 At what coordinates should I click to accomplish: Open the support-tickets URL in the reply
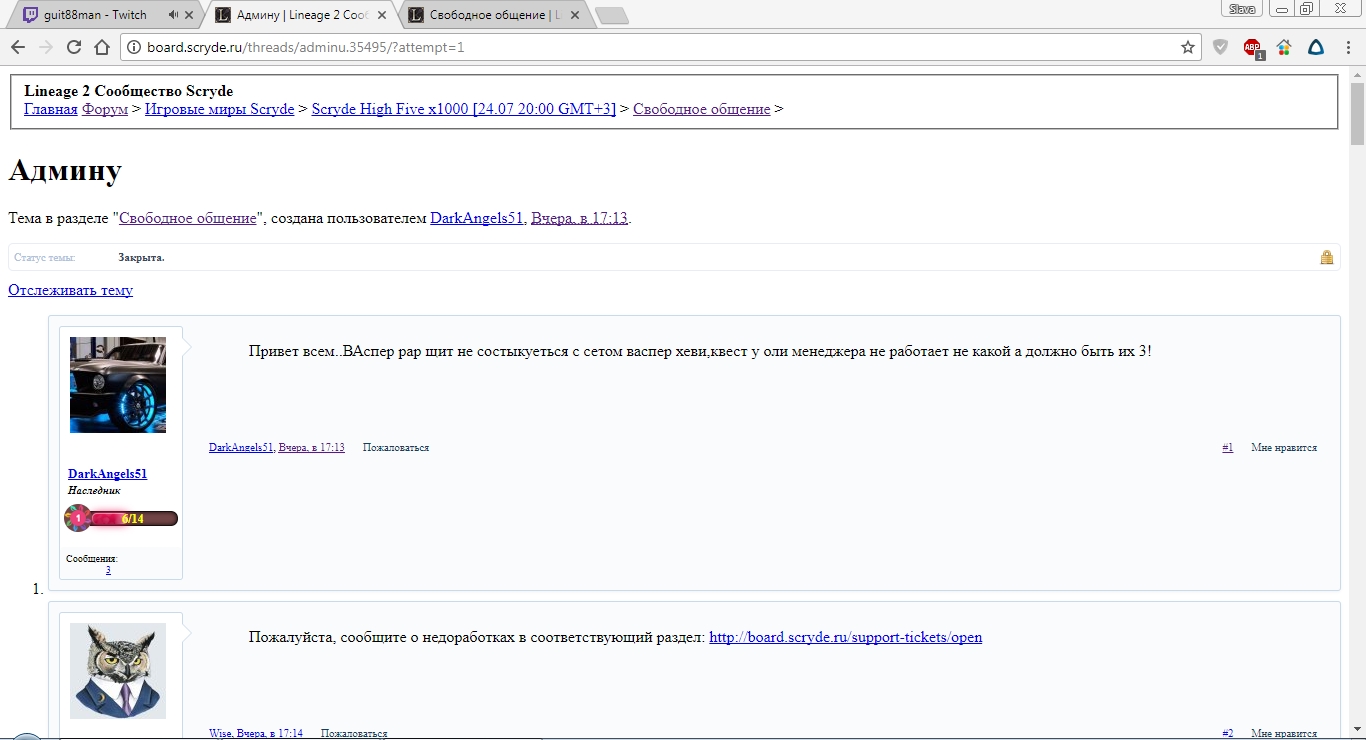coord(845,637)
